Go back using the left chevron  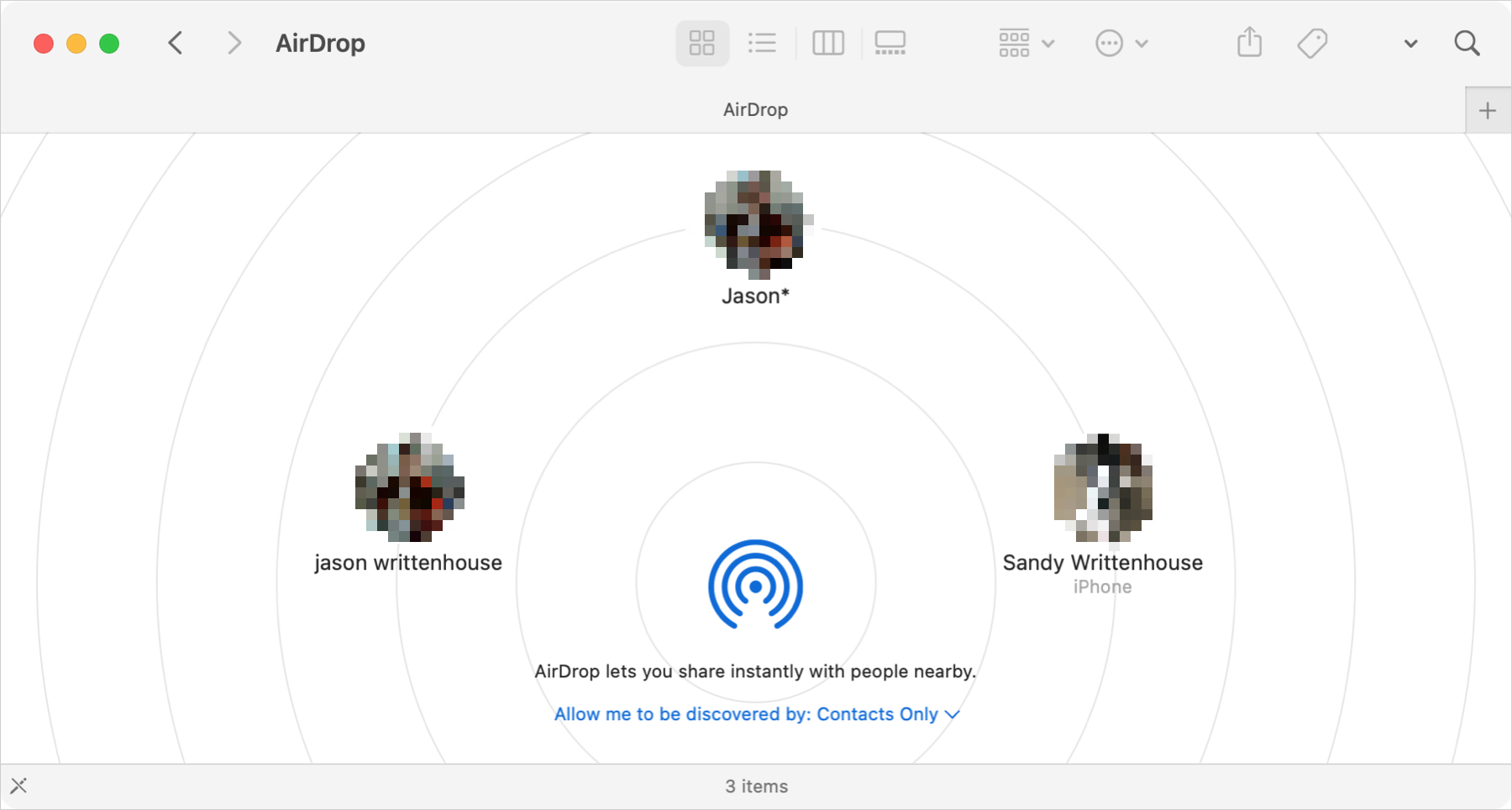click(175, 43)
